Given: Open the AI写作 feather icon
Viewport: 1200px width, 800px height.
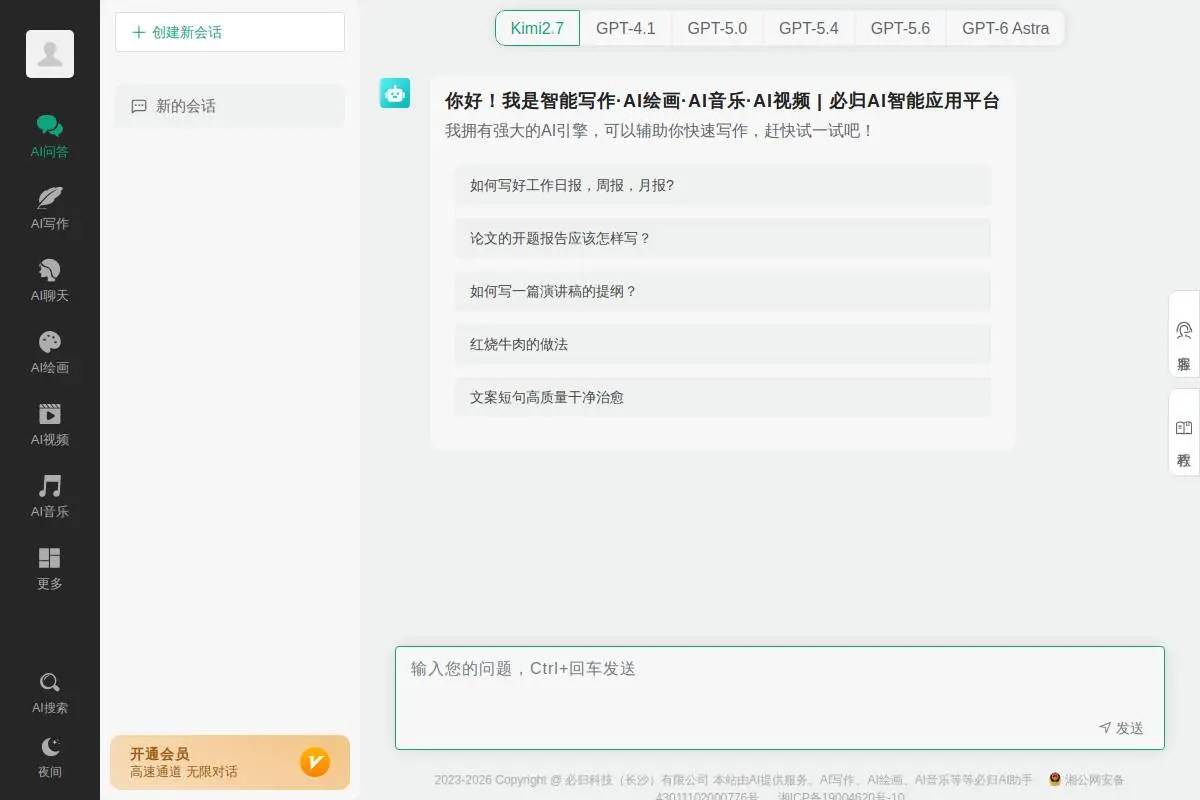Looking at the screenshot, I should [50, 198].
